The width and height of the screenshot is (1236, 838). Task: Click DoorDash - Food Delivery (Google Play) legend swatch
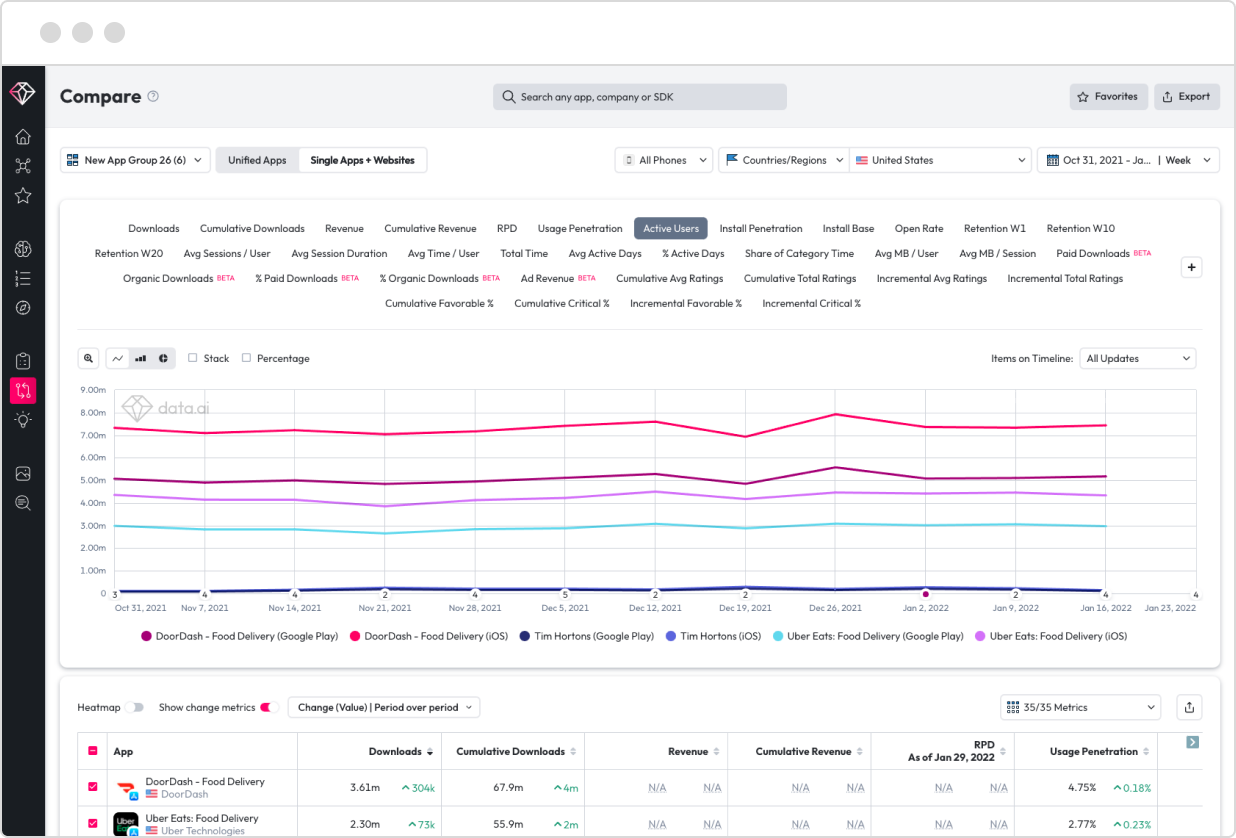[x=146, y=636]
